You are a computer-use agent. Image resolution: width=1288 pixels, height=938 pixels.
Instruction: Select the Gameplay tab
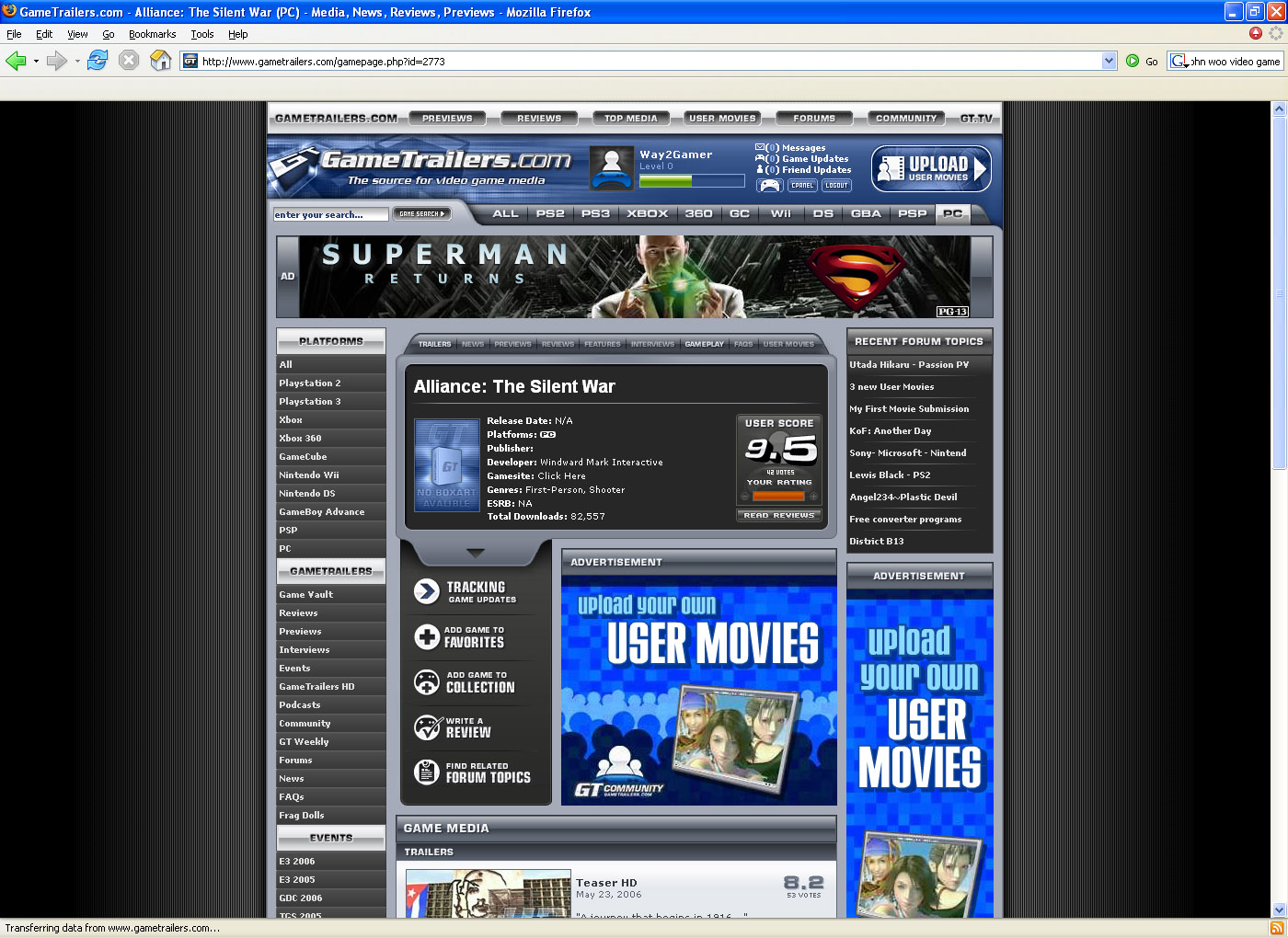(x=704, y=344)
